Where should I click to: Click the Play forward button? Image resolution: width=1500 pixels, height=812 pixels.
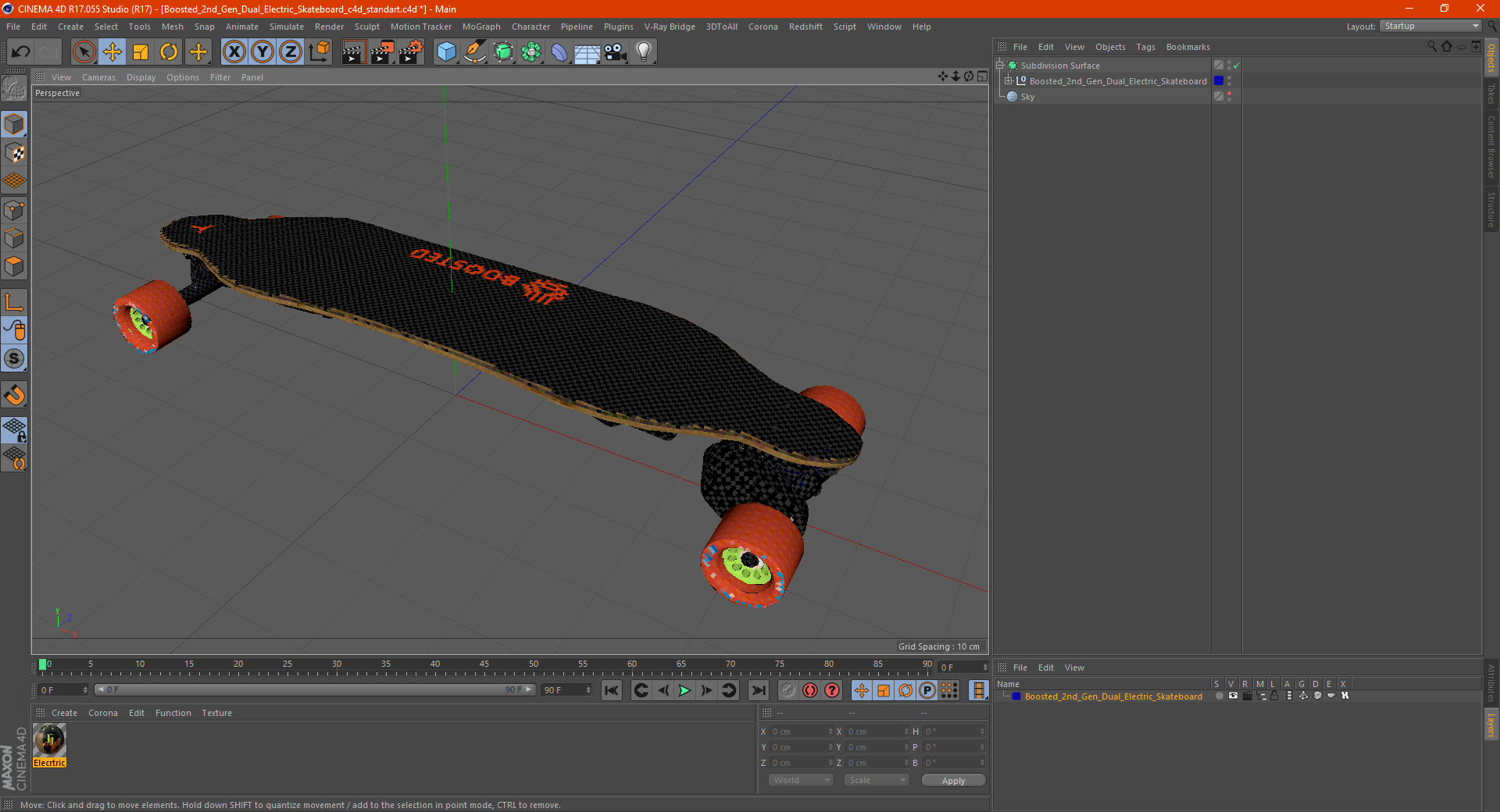point(684,690)
